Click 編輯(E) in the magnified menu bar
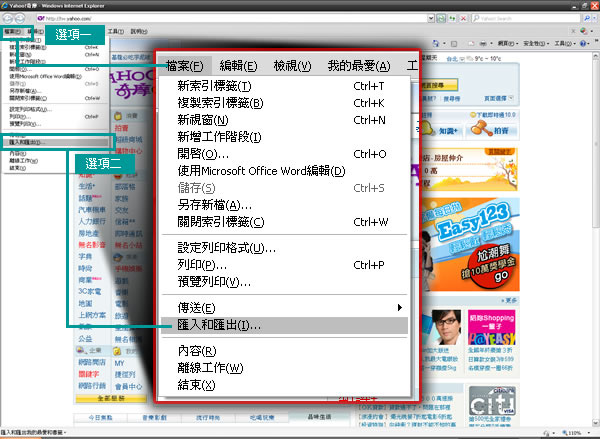 coord(238,66)
